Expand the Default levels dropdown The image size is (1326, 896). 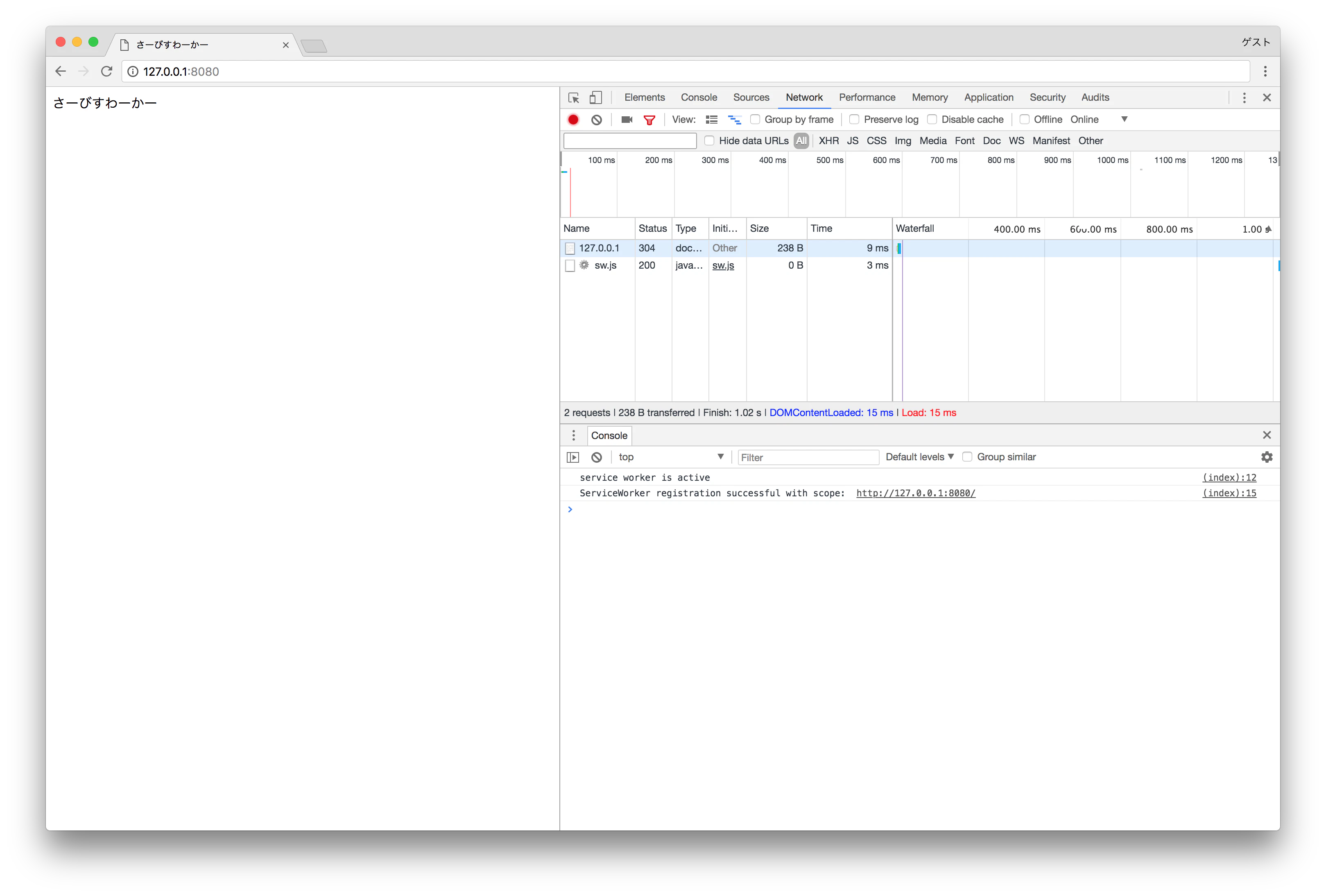[x=920, y=457]
